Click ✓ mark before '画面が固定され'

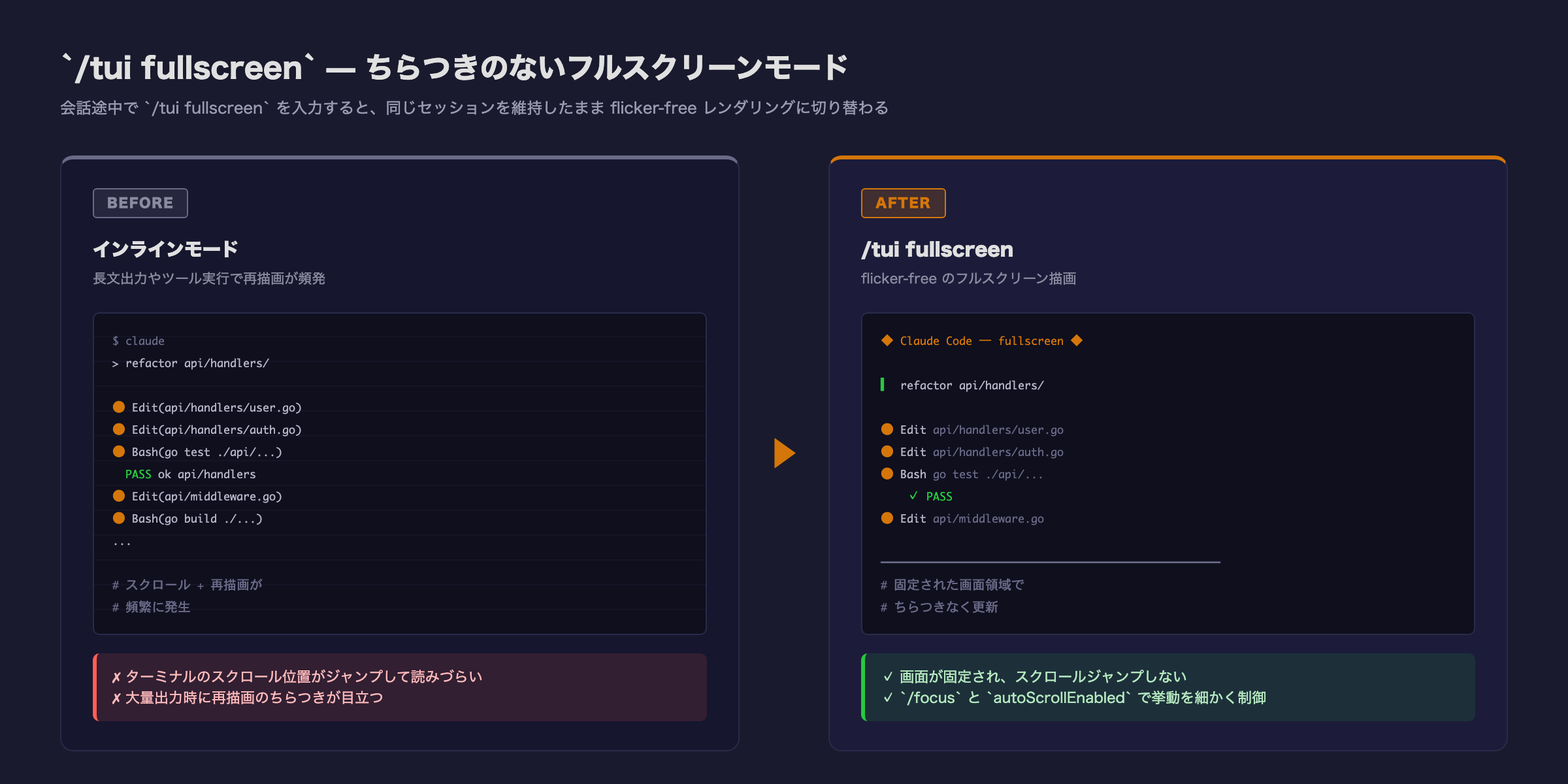click(x=888, y=677)
